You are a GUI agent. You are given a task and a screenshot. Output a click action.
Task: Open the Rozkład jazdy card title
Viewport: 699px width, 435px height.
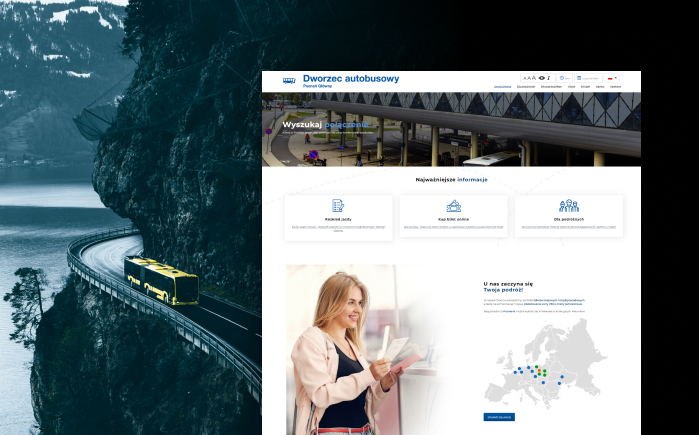tap(338, 218)
